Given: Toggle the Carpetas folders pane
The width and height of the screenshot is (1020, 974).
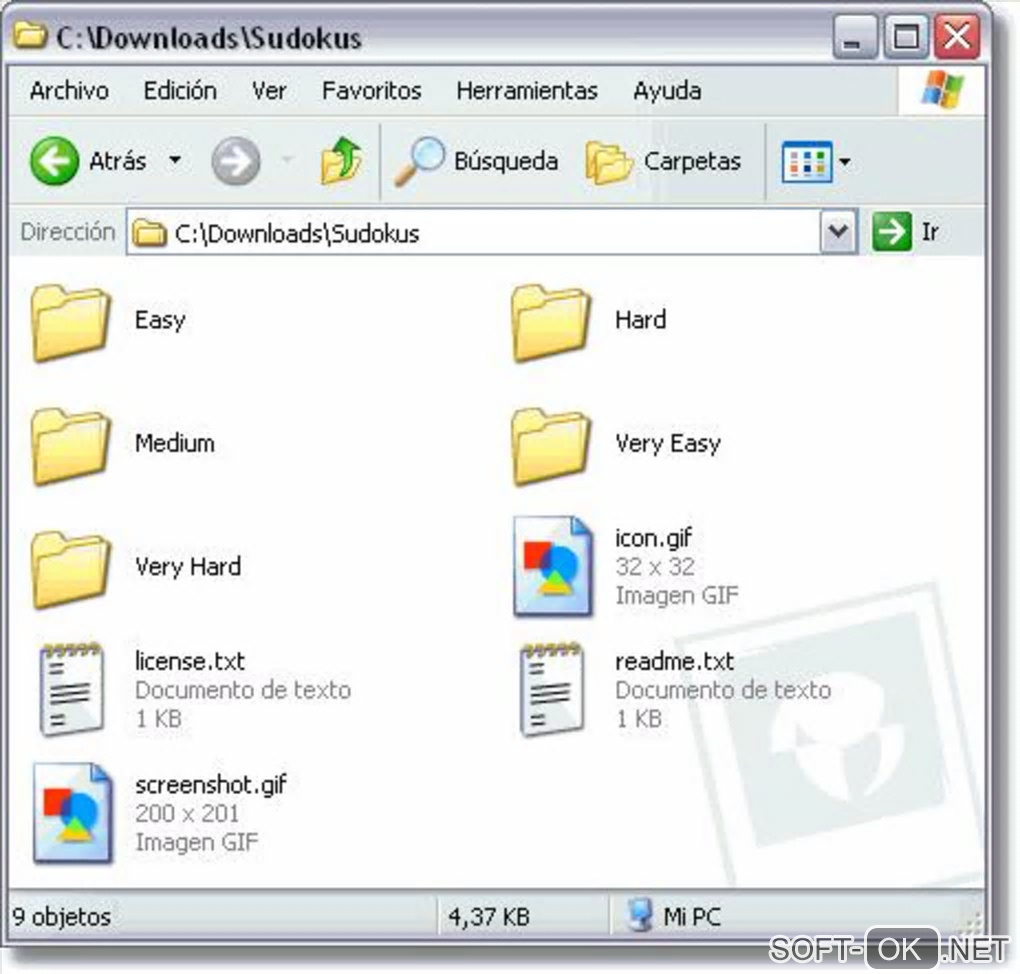Looking at the screenshot, I should [x=664, y=161].
